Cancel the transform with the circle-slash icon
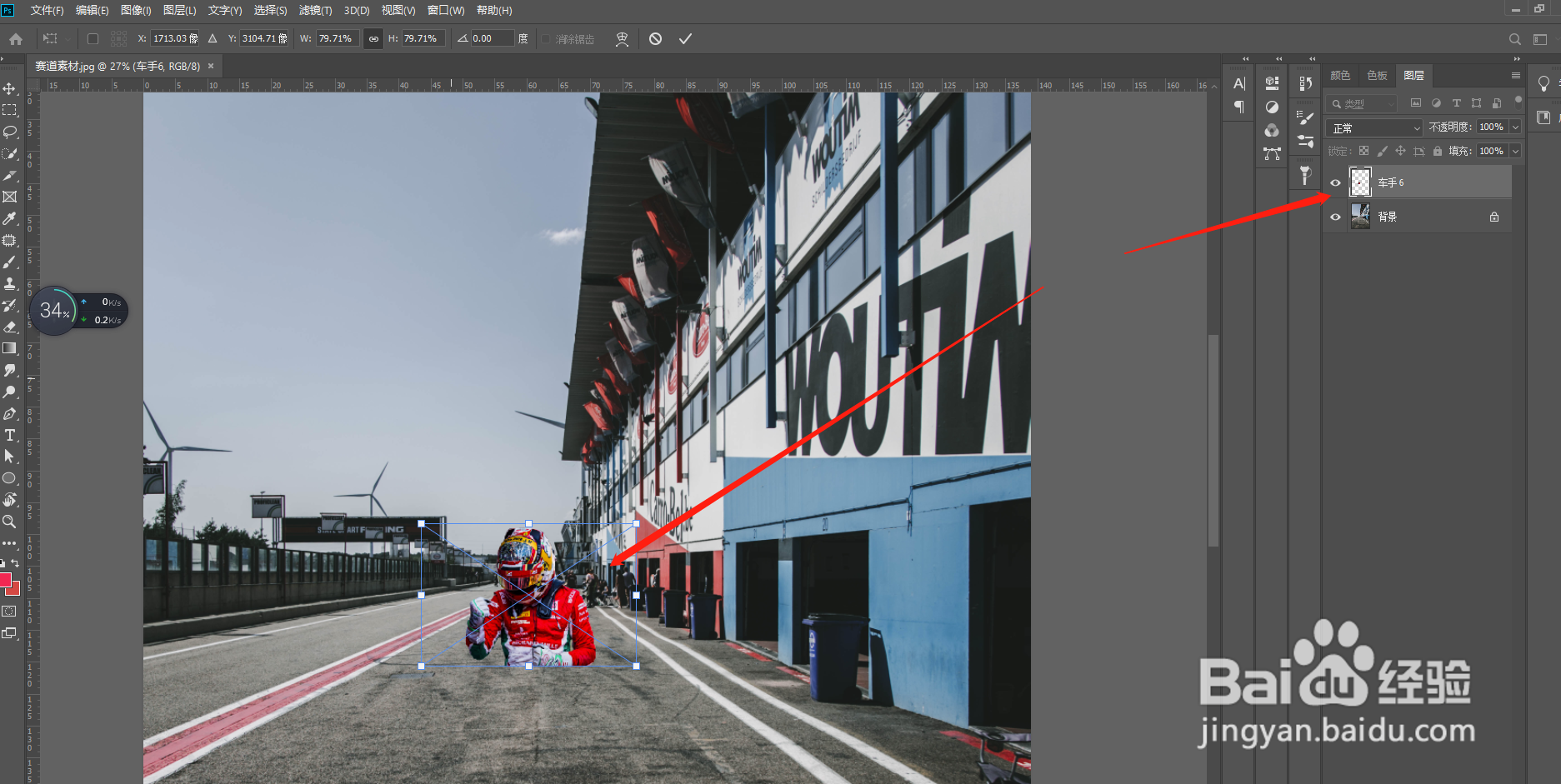This screenshot has width=1561, height=784. pos(656,38)
